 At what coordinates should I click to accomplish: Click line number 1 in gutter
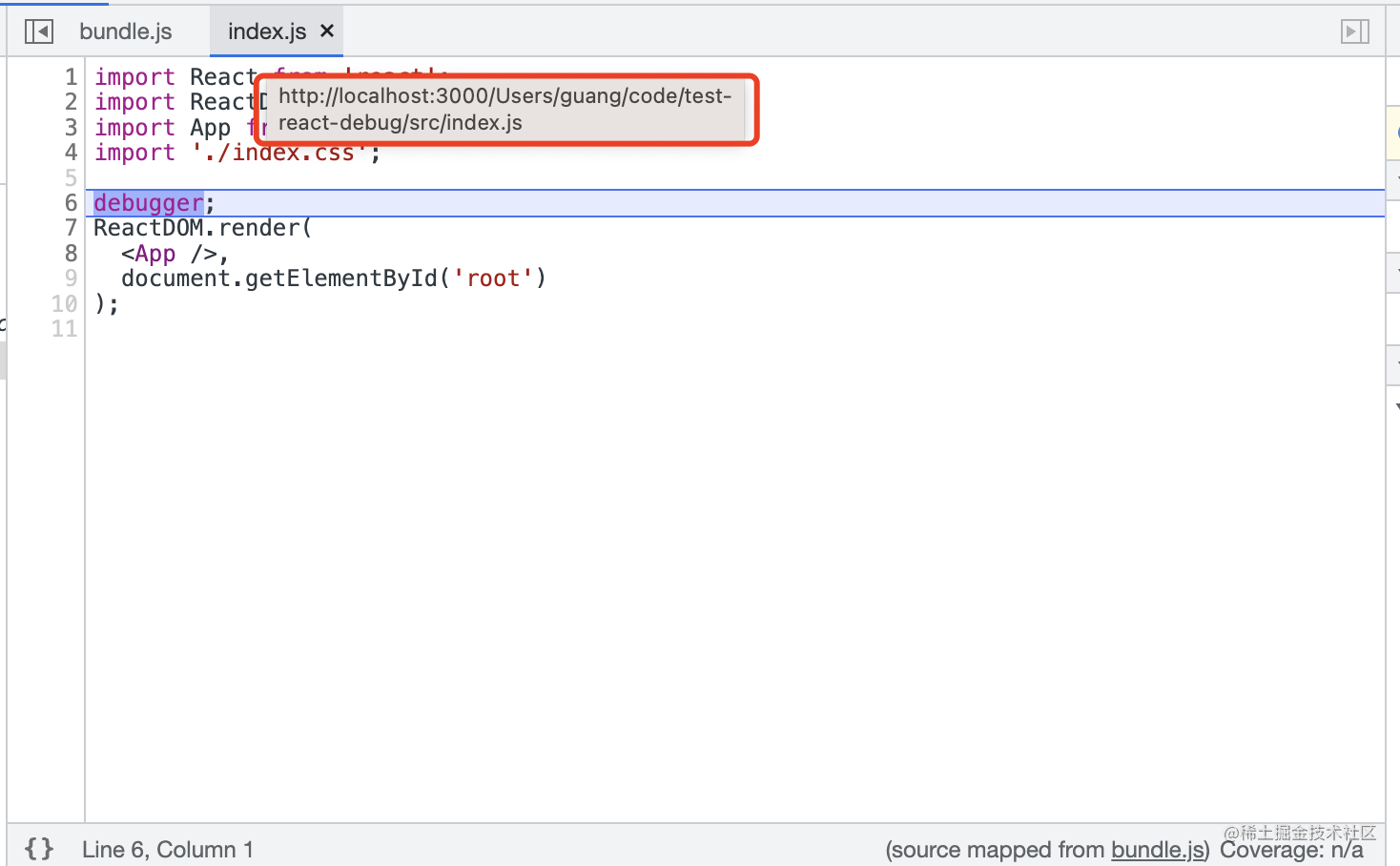(71, 76)
